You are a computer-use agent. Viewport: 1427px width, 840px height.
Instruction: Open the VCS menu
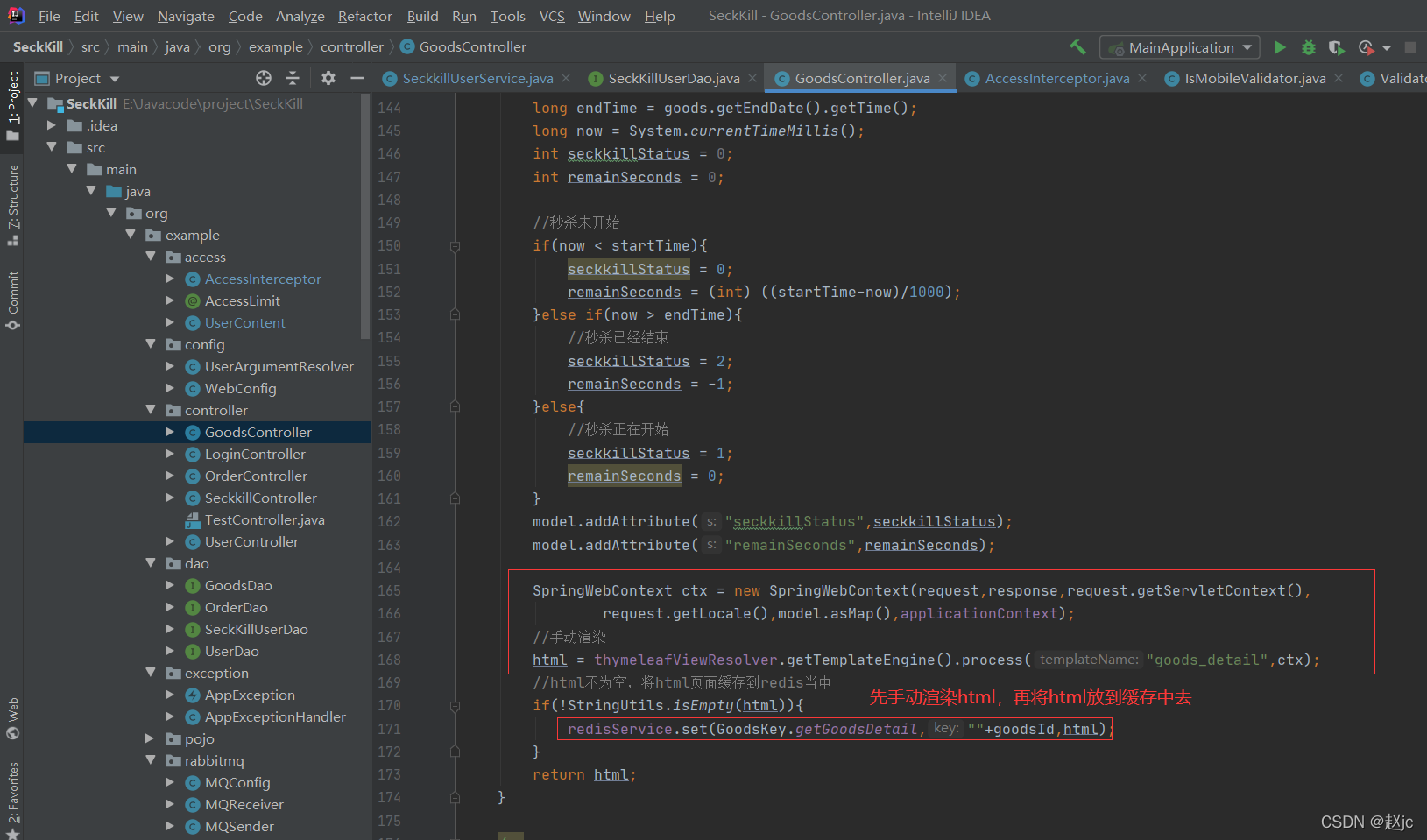click(x=552, y=16)
